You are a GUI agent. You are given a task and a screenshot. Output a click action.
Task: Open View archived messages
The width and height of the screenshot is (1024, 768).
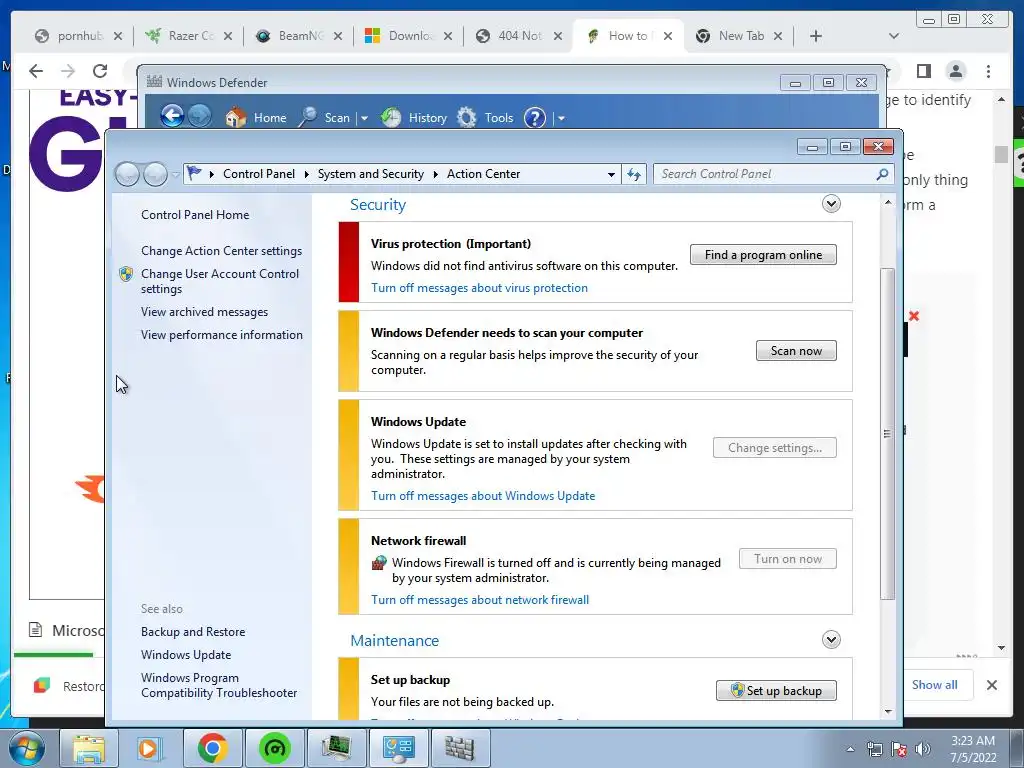pyautogui.click(x=204, y=312)
